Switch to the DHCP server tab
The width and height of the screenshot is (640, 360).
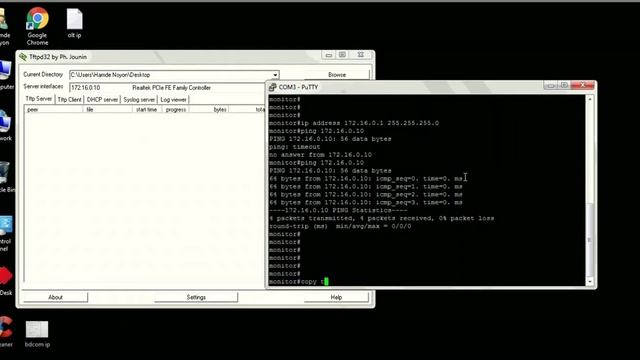tap(102, 100)
